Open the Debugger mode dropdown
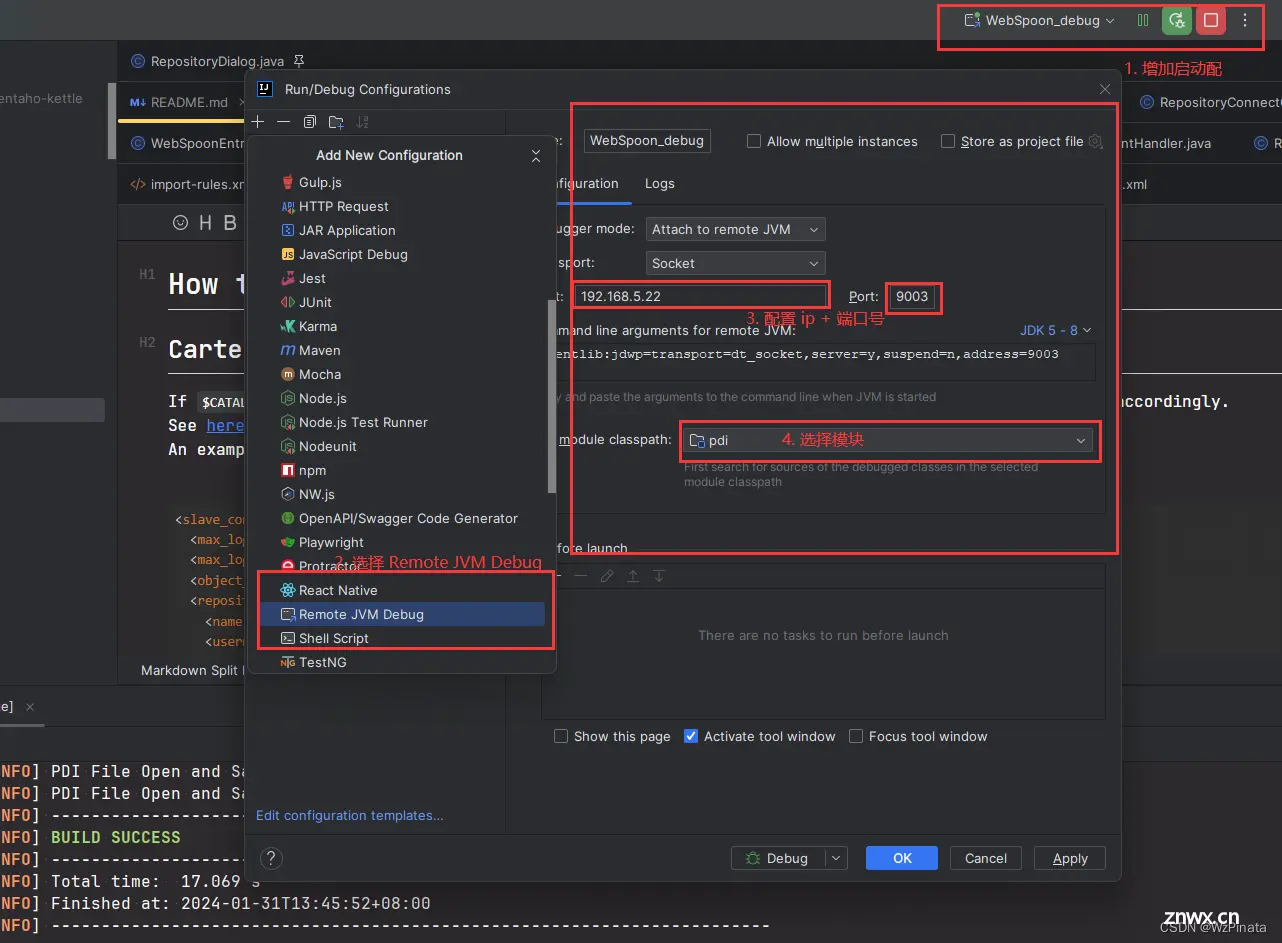Screen dimensions: 1282x943 click(x=735, y=229)
